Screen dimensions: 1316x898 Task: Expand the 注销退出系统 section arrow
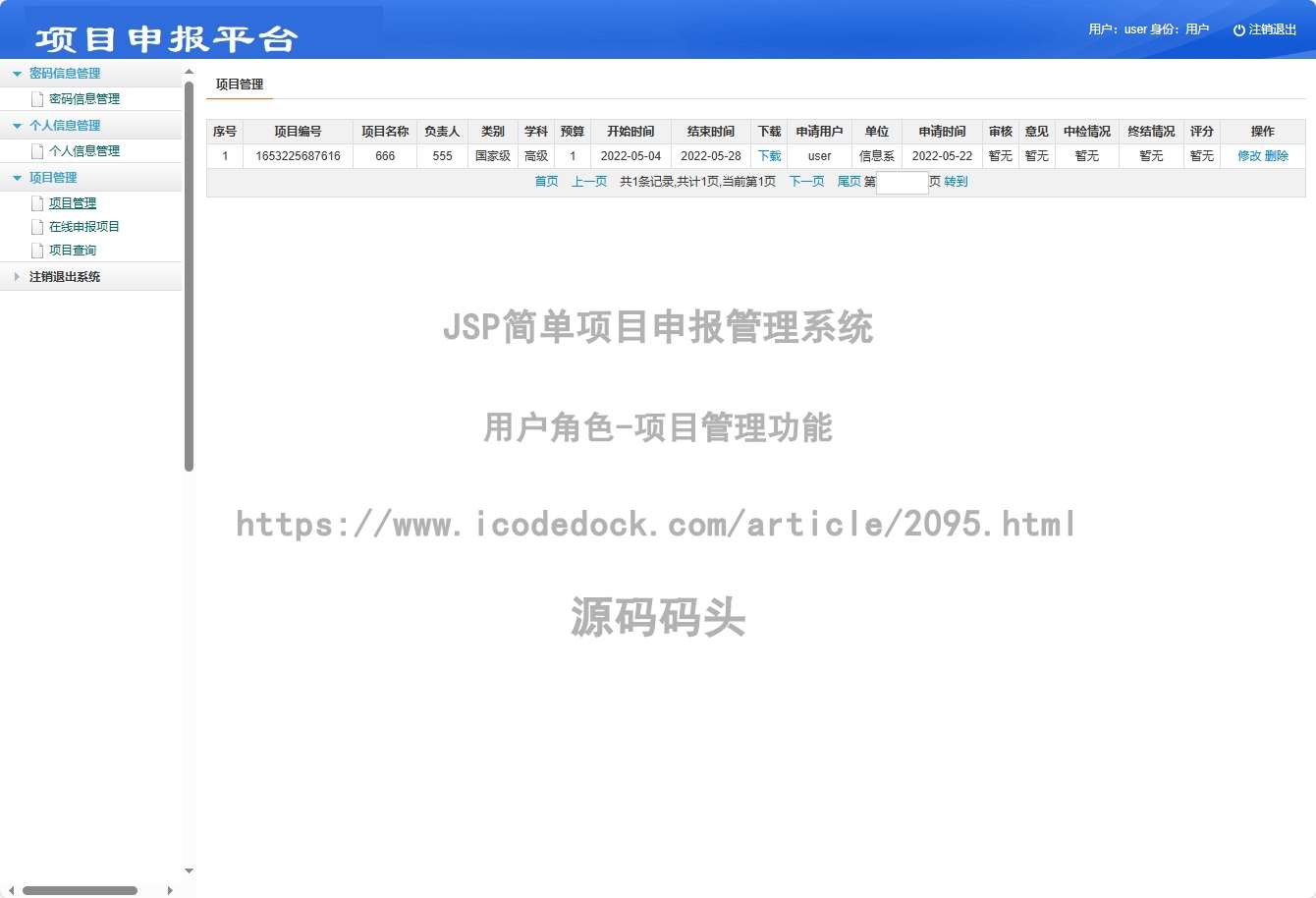[17, 277]
